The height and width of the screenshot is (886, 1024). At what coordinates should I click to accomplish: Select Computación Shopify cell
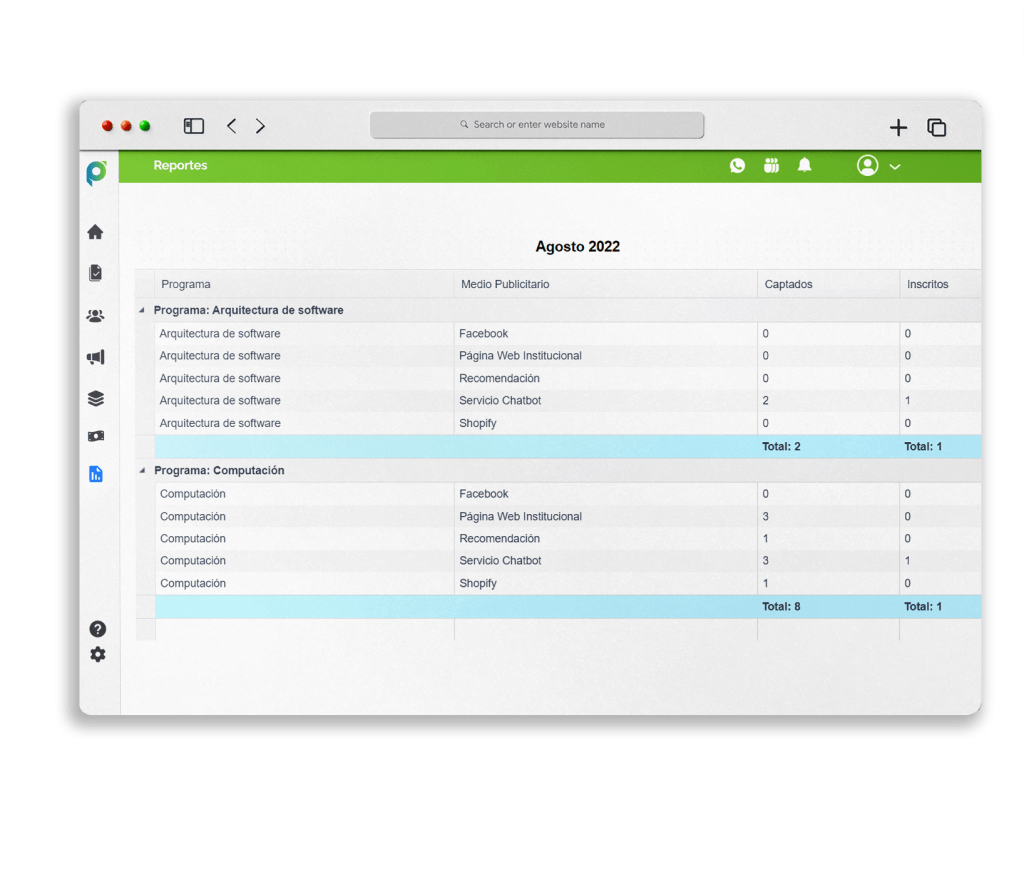click(x=477, y=583)
